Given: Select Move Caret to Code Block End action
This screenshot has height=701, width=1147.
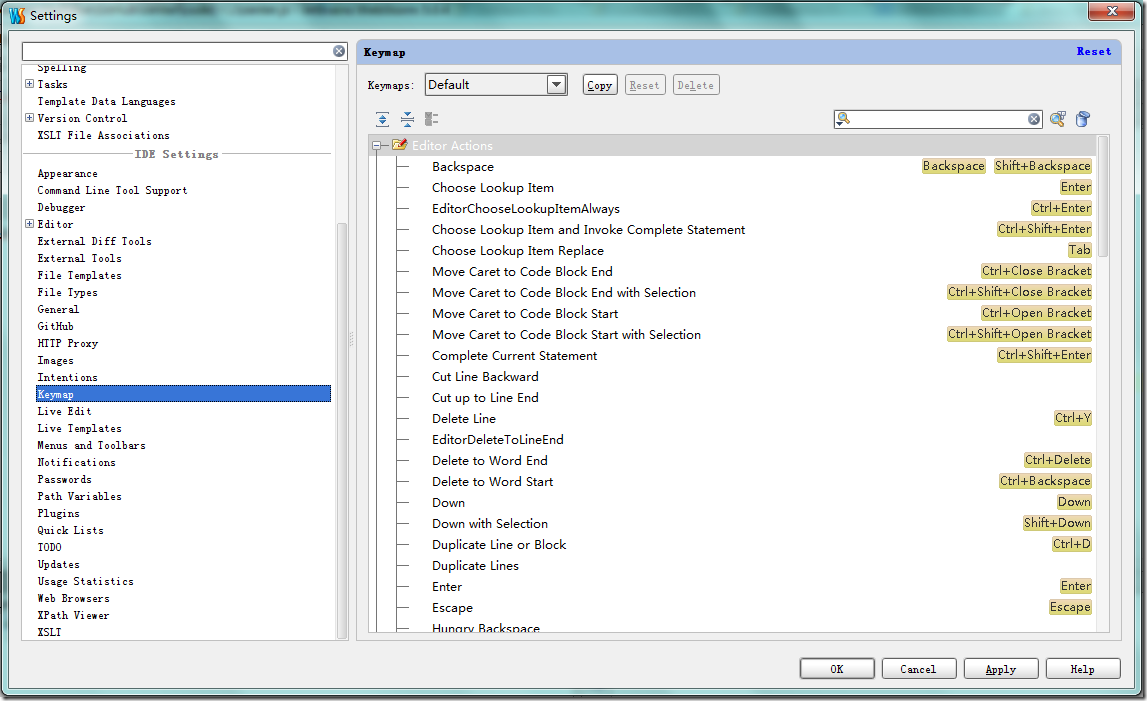Looking at the screenshot, I should click(522, 271).
